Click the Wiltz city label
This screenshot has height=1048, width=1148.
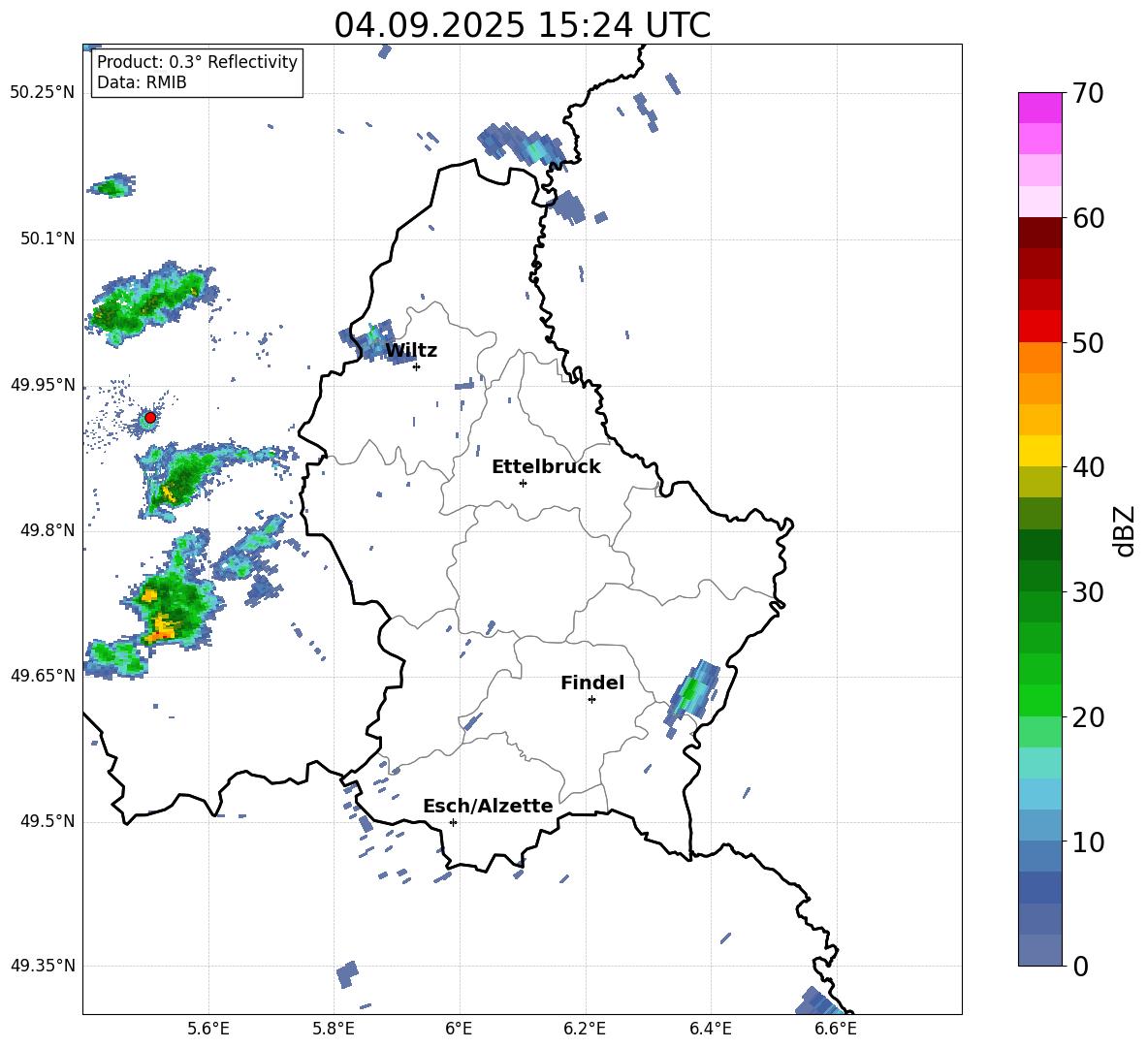411,351
